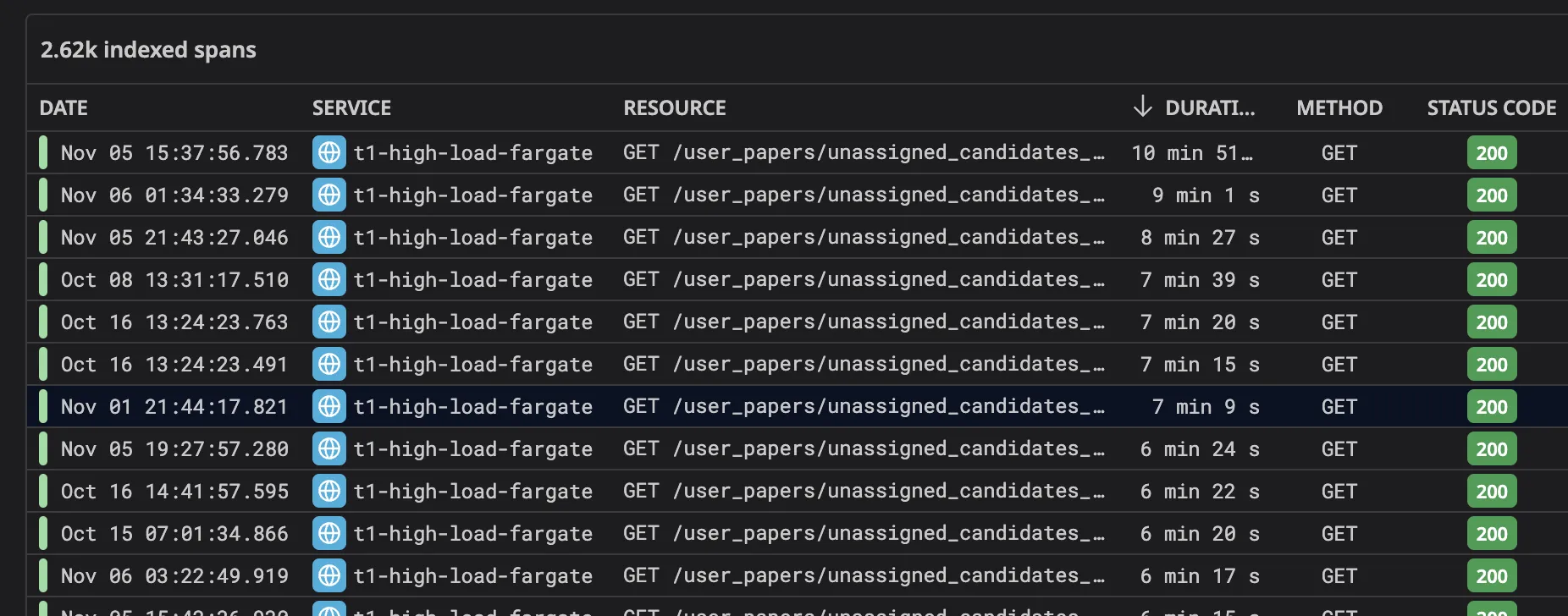Open the span dated Nov 05 15:37:56.783
Image resolution: width=1568 pixels, height=616 pixels.
coord(174,153)
